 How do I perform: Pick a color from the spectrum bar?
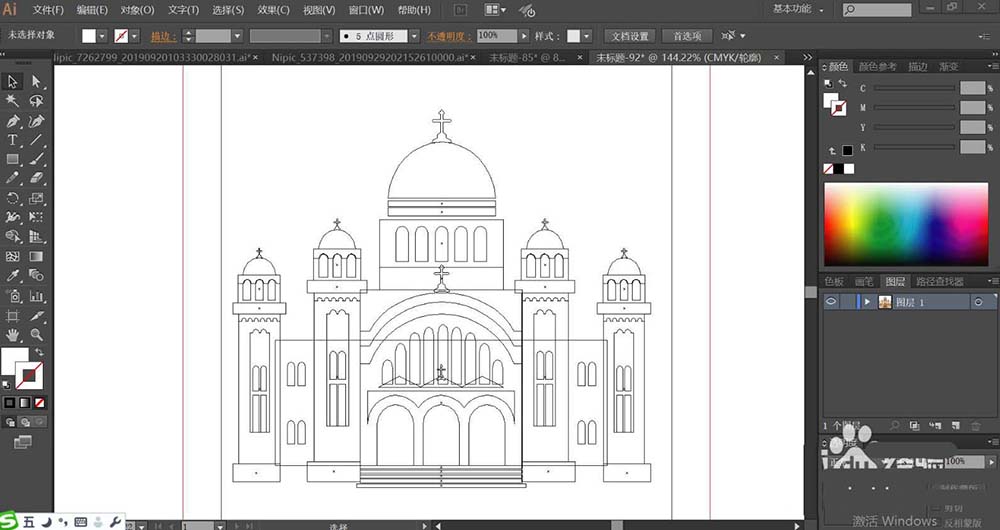pyautogui.click(x=904, y=225)
